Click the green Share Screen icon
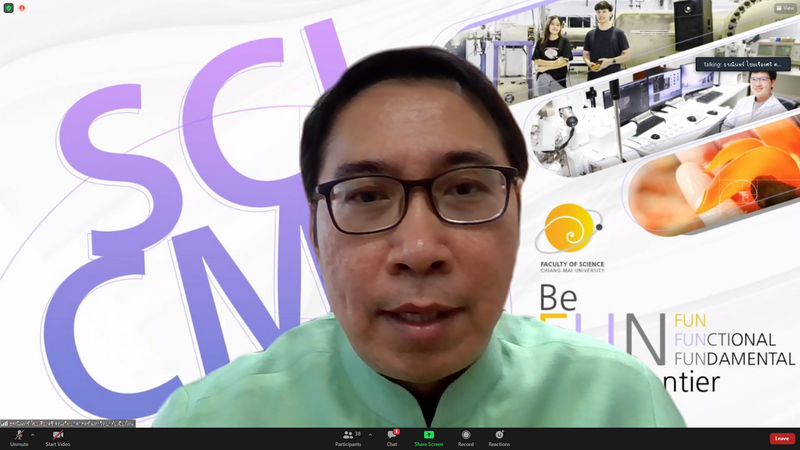800x450 pixels. (429, 435)
